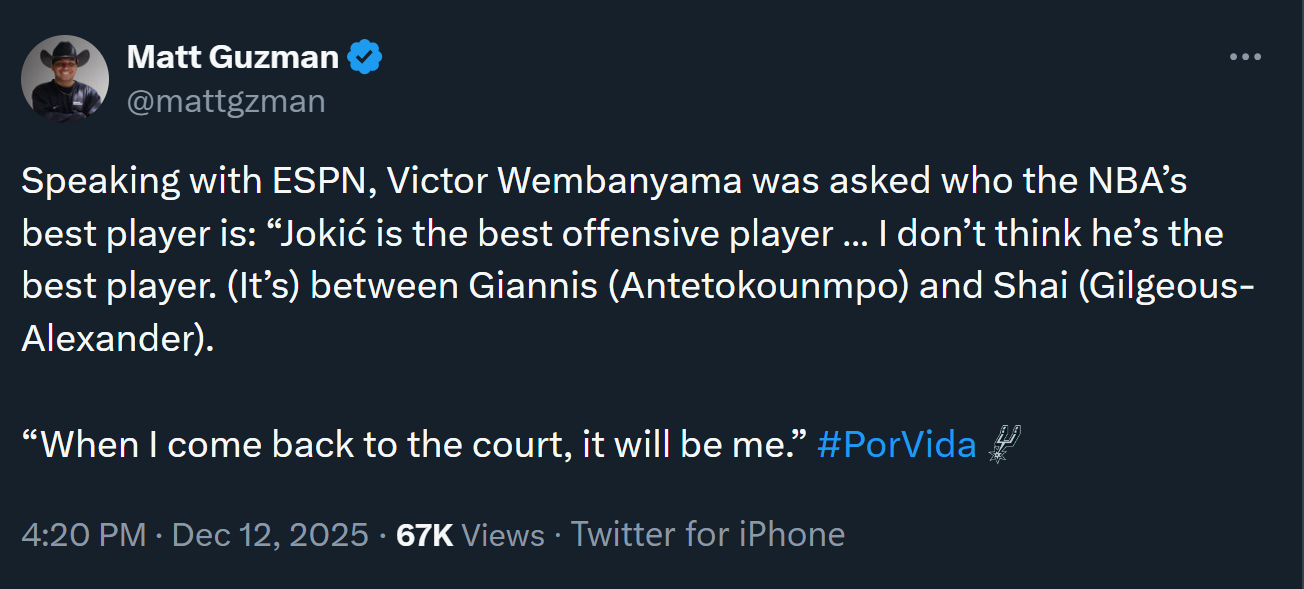Open the #PorVida hashtag
This screenshot has height=589, width=1304.
[x=896, y=445]
